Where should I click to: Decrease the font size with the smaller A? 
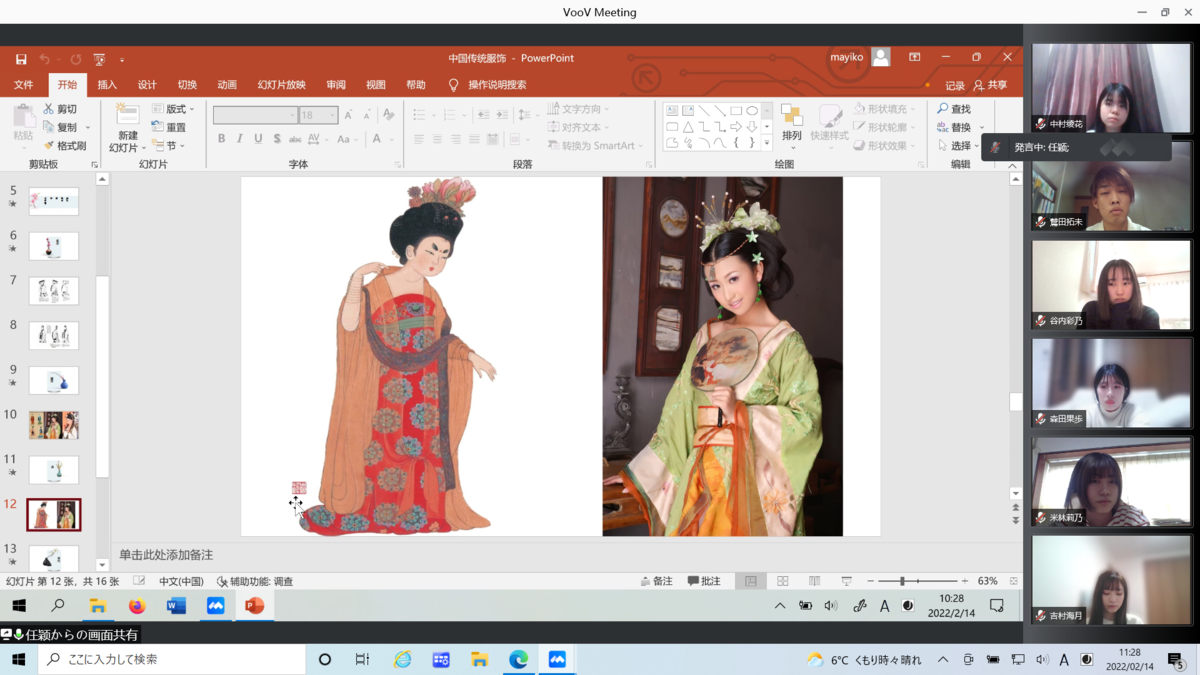(x=366, y=115)
